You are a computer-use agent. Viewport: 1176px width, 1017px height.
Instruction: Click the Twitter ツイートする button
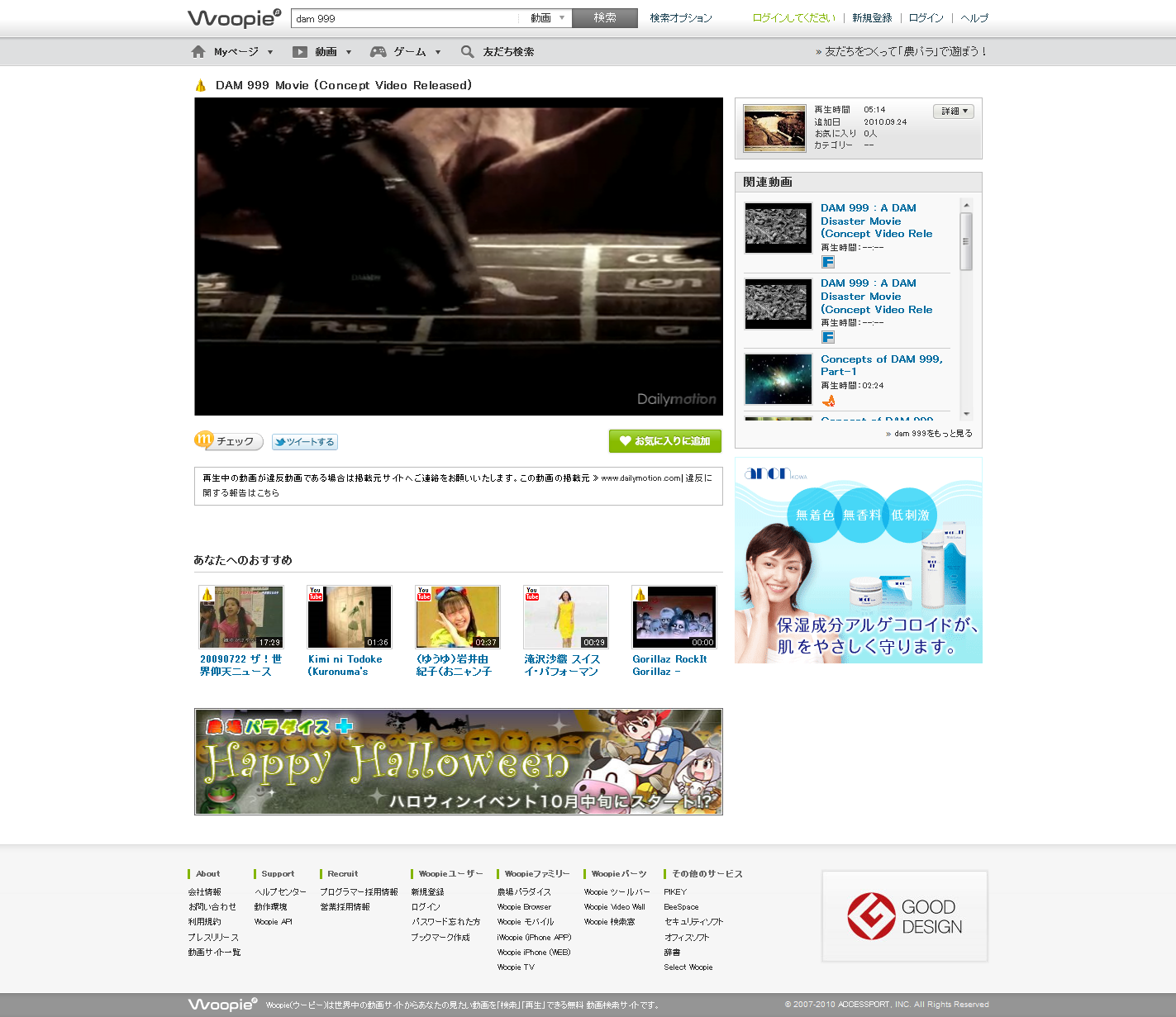pyautogui.click(x=305, y=442)
